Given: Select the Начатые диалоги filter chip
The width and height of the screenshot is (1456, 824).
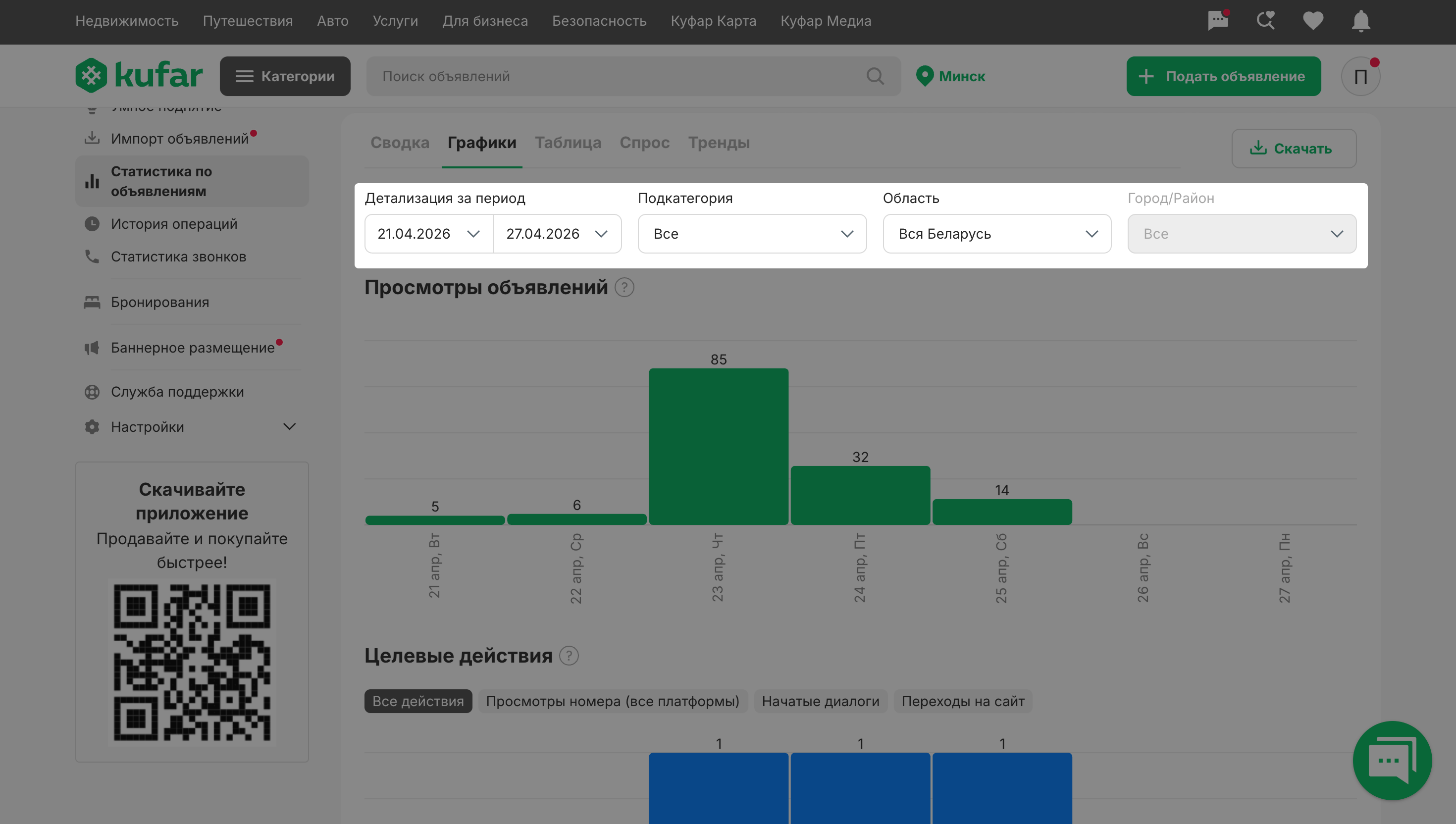Looking at the screenshot, I should [821, 701].
